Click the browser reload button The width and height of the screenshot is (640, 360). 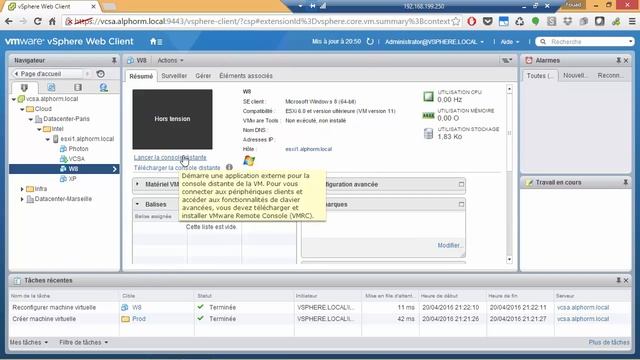coord(38,21)
